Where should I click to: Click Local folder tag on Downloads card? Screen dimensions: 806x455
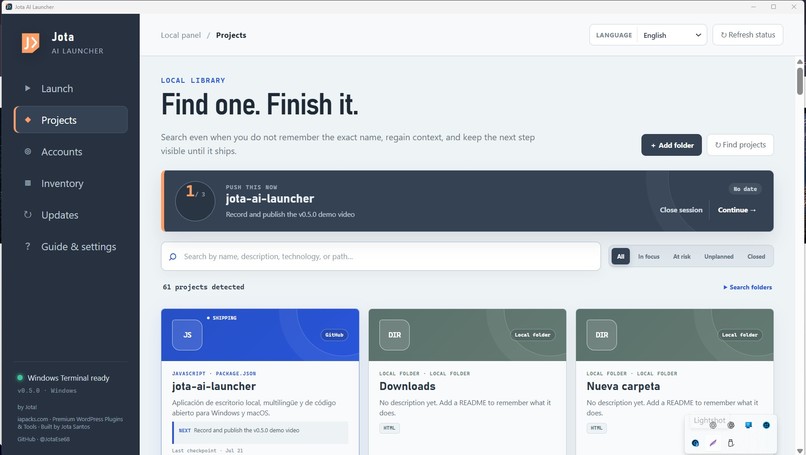[532, 335]
